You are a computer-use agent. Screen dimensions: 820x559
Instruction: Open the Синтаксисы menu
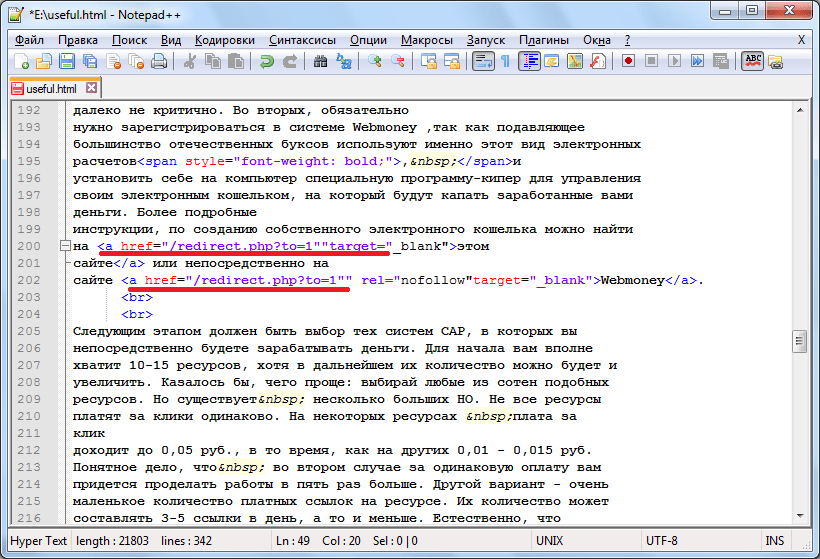point(302,39)
